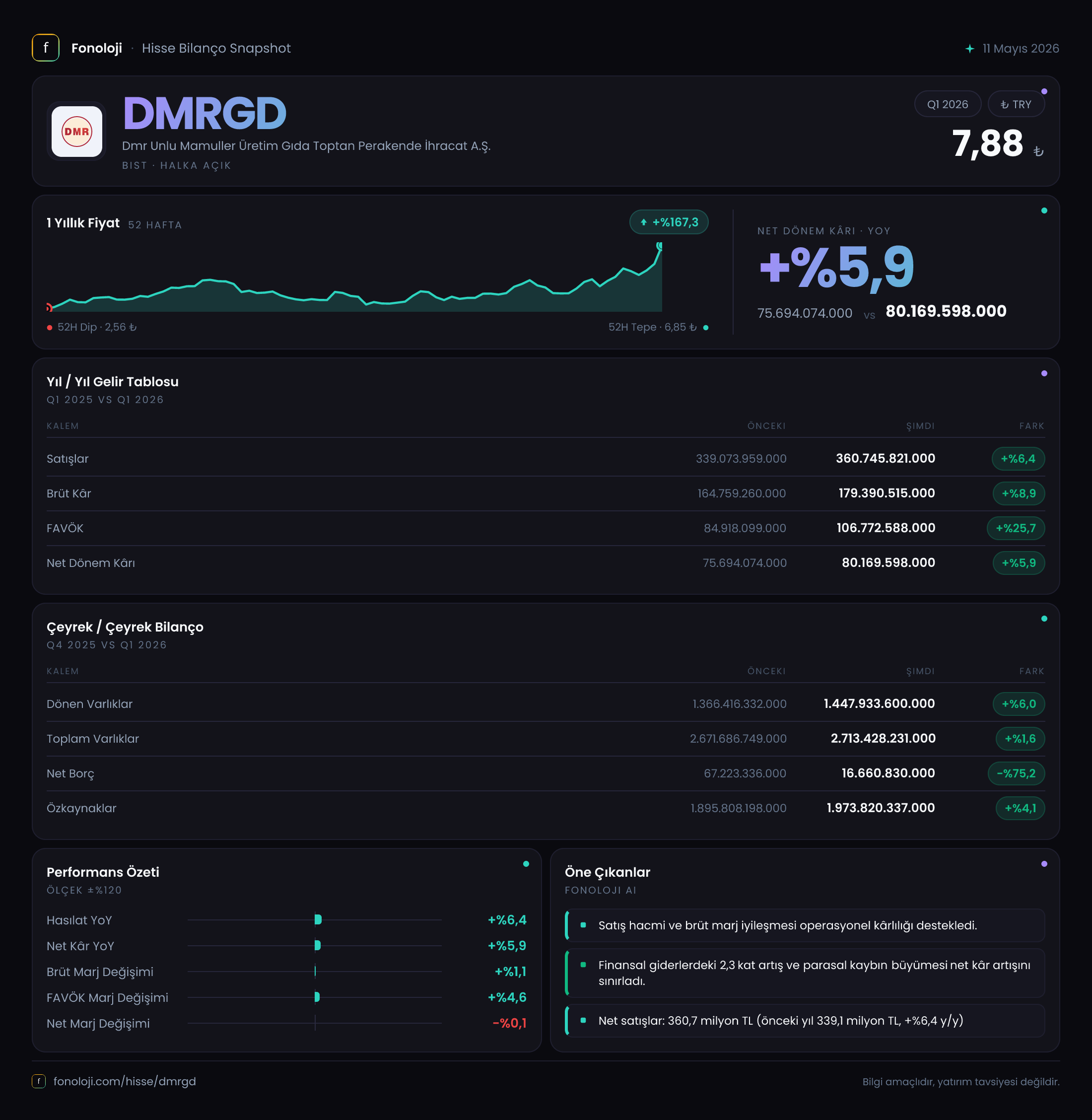Click the 7,88 share price value

coord(988,143)
